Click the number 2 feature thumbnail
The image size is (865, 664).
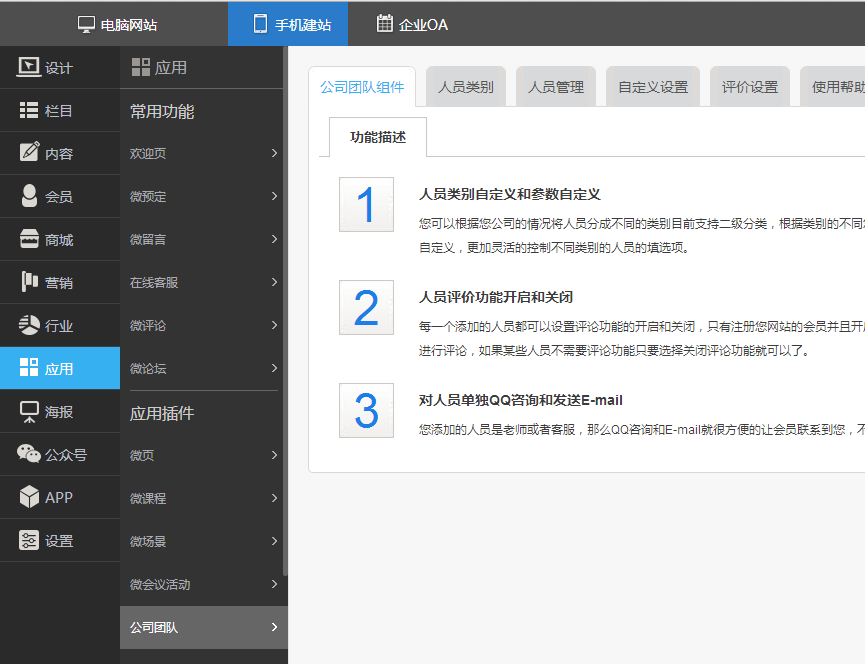pyautogui.click(x=366, y=307)
